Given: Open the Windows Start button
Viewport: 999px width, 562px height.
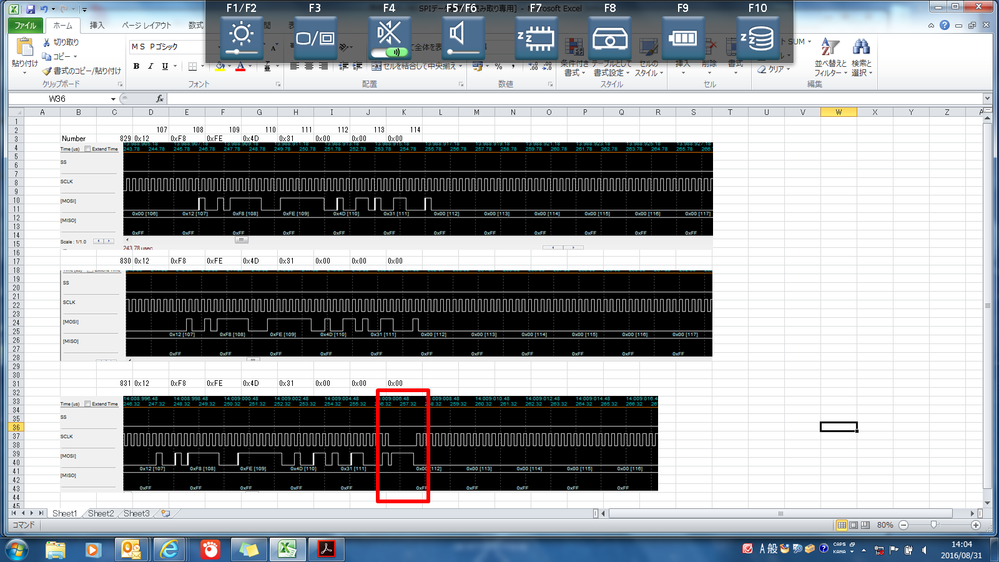Looking at the screenshot, I should (16, 549).
